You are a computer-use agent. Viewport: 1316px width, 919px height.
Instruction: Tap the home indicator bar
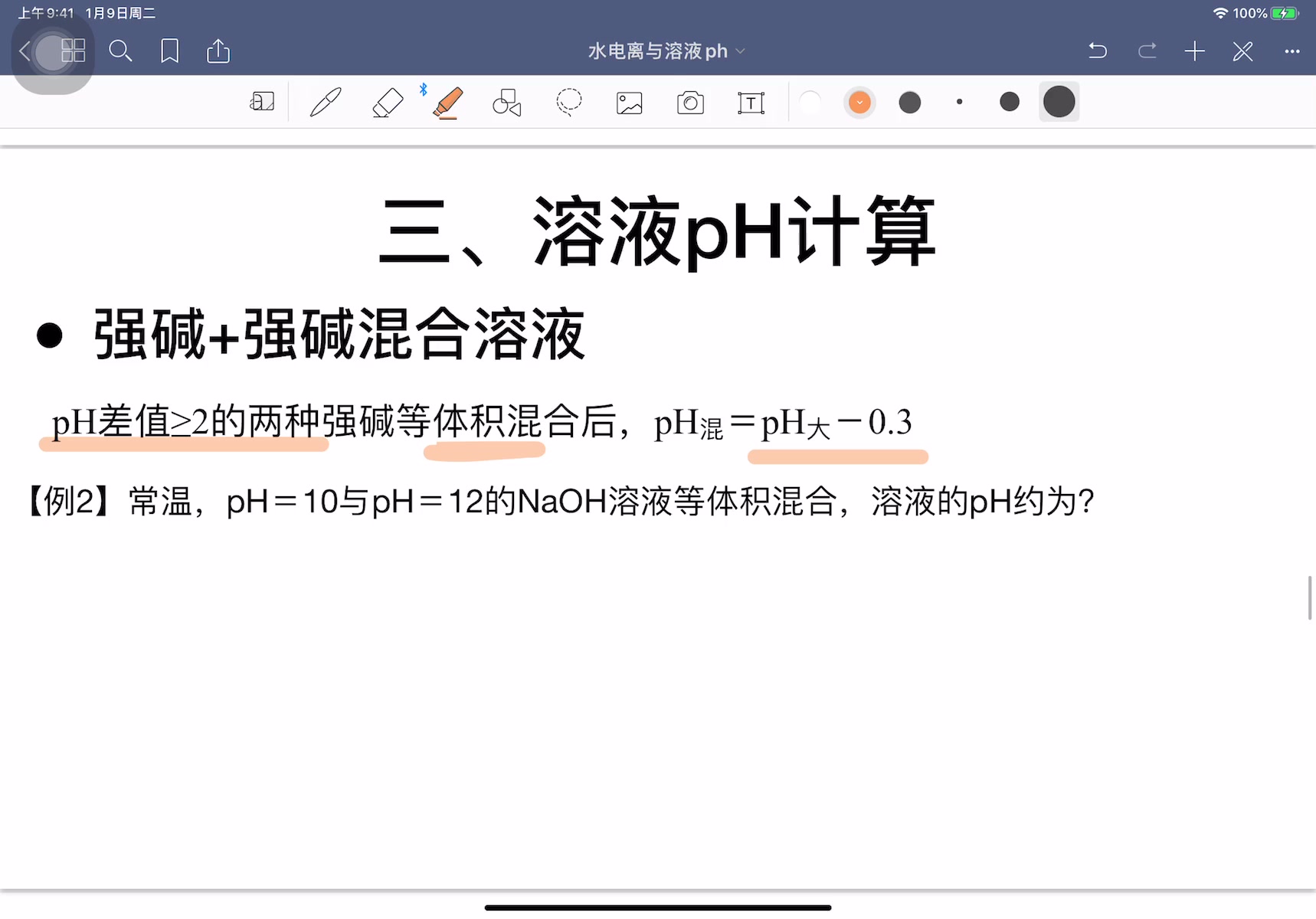[x=658, y=908]
